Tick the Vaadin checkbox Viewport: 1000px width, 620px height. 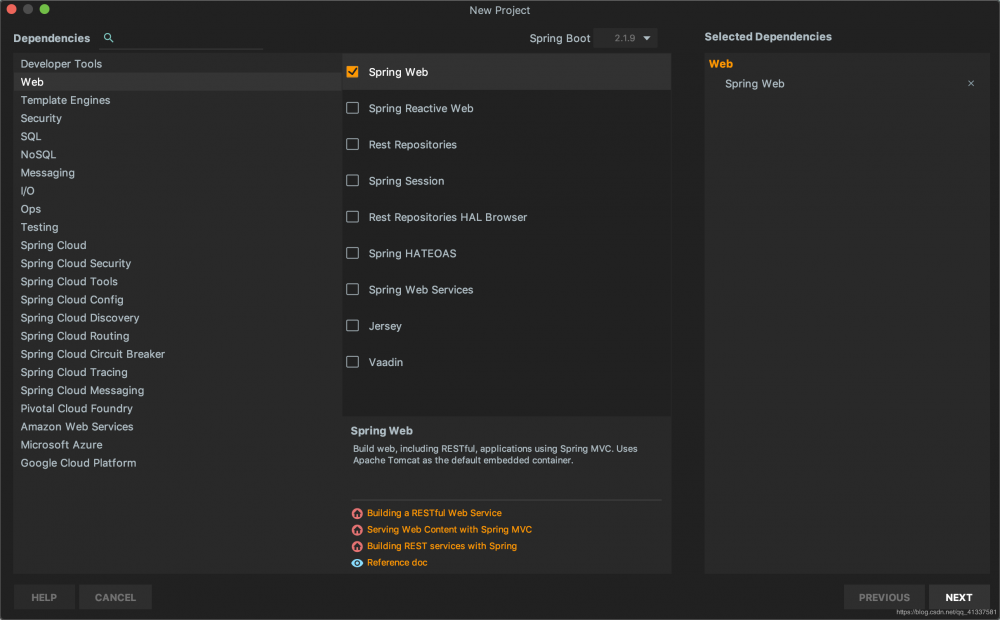[x=353, y=362]
